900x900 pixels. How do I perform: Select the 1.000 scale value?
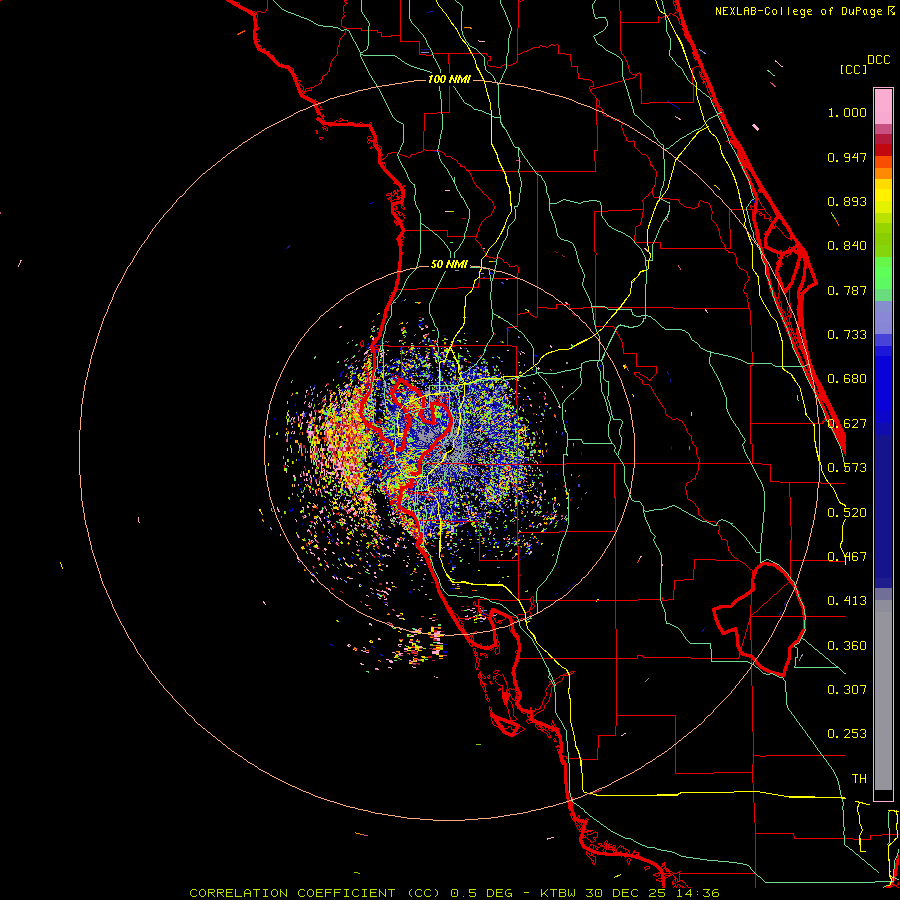coord(847,112)
